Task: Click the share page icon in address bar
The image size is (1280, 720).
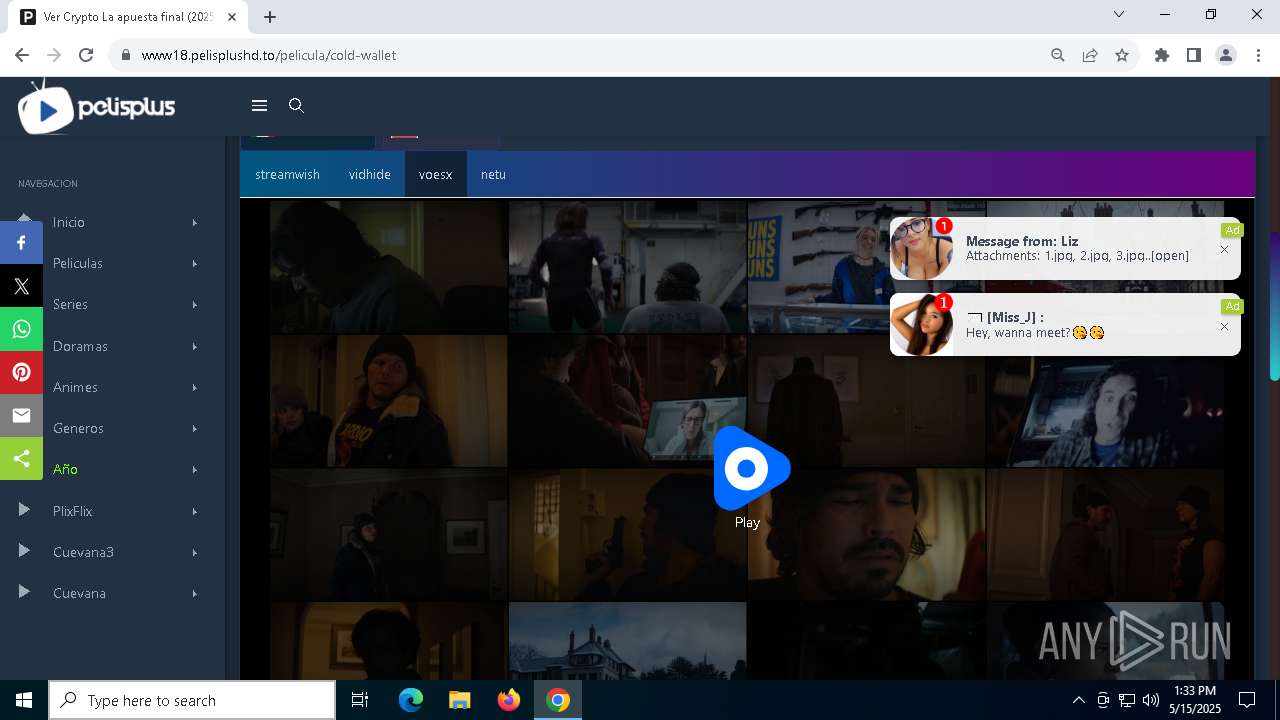Action: [1090, 55]
